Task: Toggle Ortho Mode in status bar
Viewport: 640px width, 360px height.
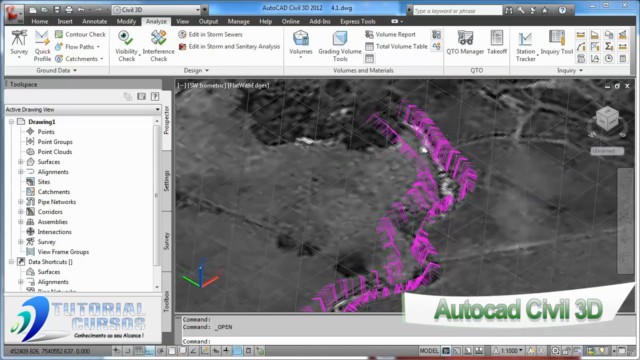Action: point(150,351)
